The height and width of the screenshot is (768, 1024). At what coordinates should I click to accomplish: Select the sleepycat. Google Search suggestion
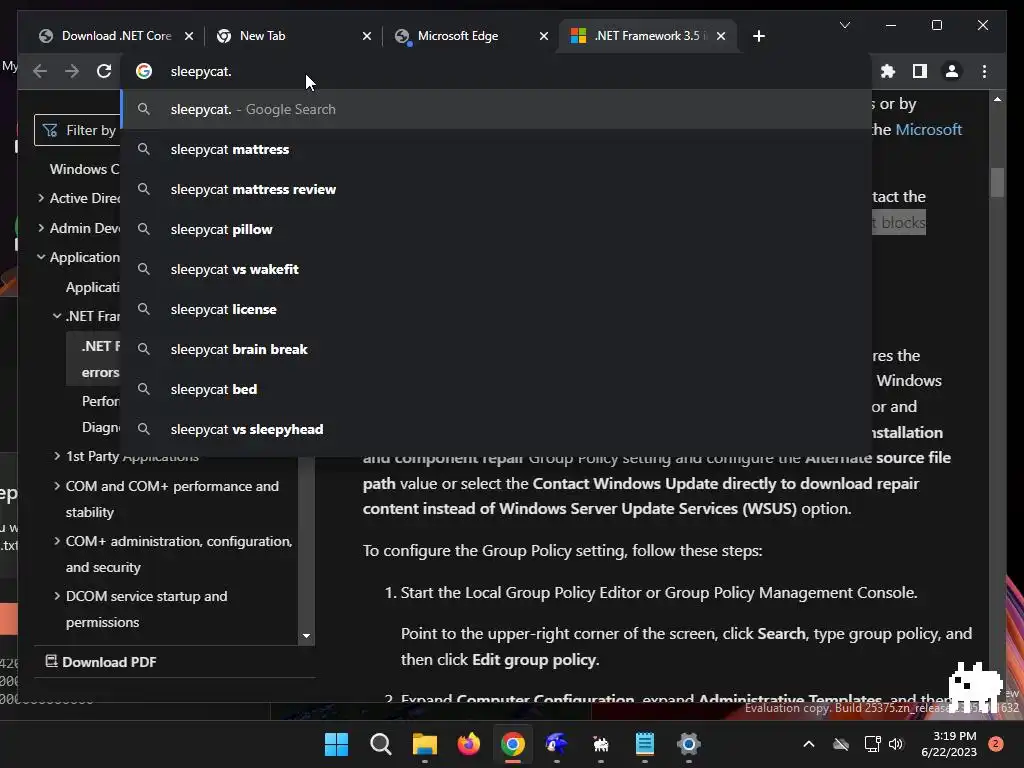[x=496, y=109]
